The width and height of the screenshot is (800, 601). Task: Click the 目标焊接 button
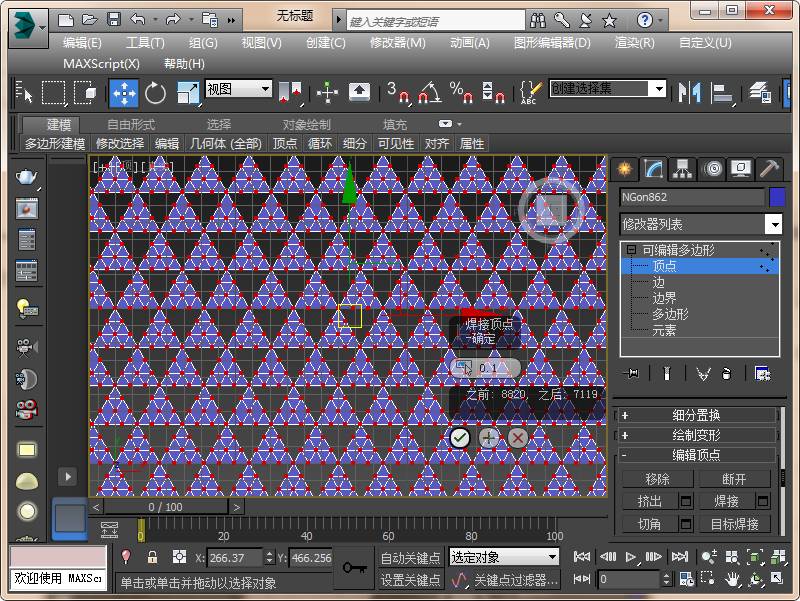tap(734, 524)
